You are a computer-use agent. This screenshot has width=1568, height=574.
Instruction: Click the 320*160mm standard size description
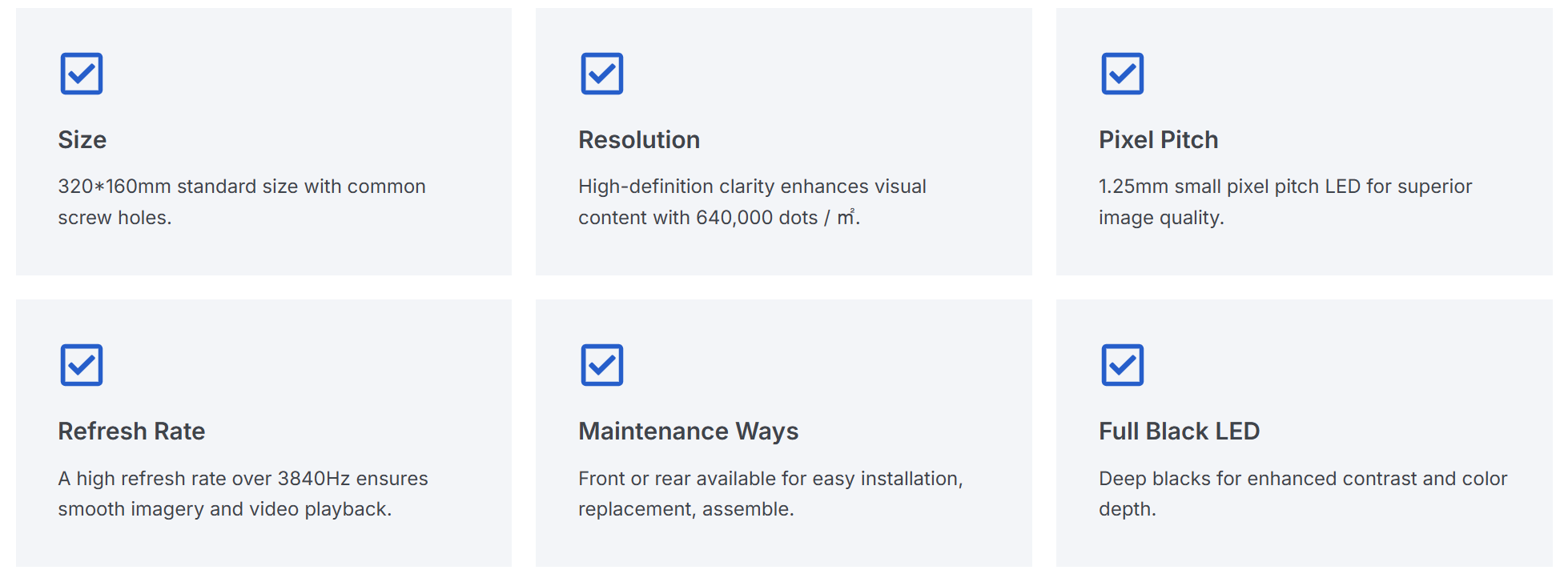point(241,187)
